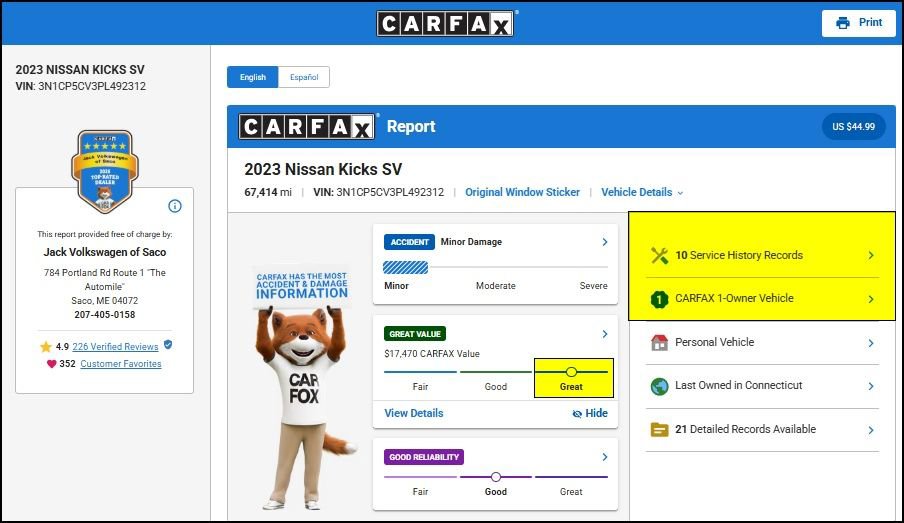The height and width of the screenshot is (523, 904).
Task: Click Jack Volkswagen of Saco name
Action: point(104,252)
